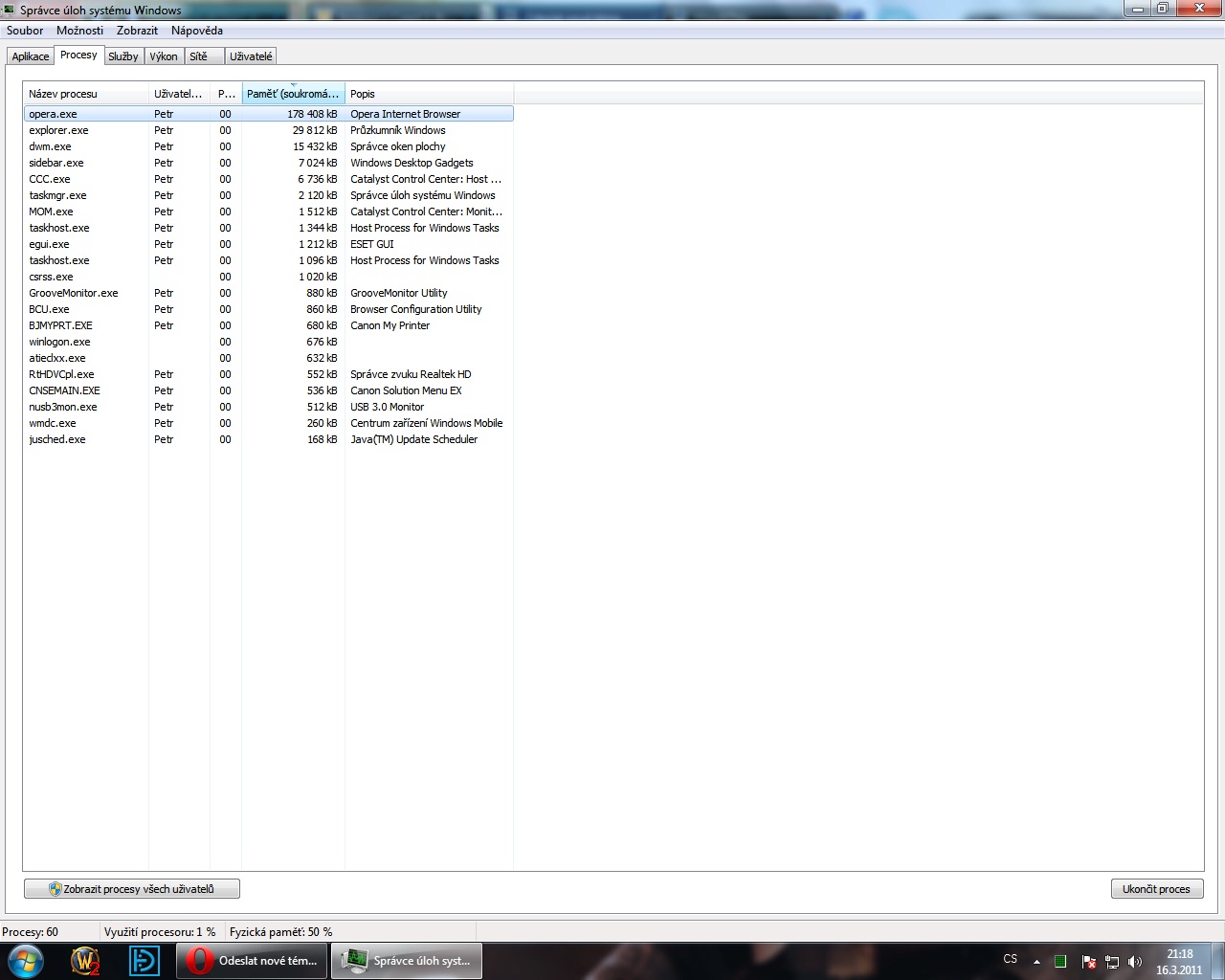Click 'Správce zvuku Realtek HD' description

point(411,374)
